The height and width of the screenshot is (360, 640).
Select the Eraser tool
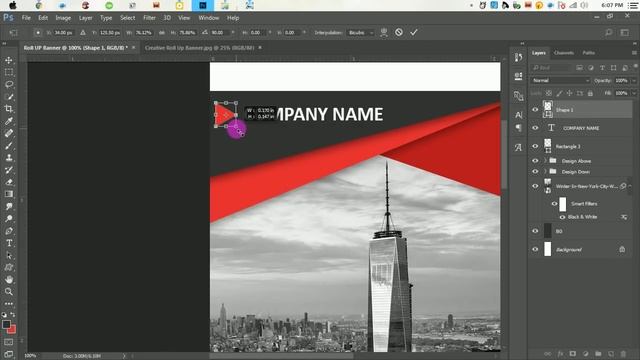(9, 182)
